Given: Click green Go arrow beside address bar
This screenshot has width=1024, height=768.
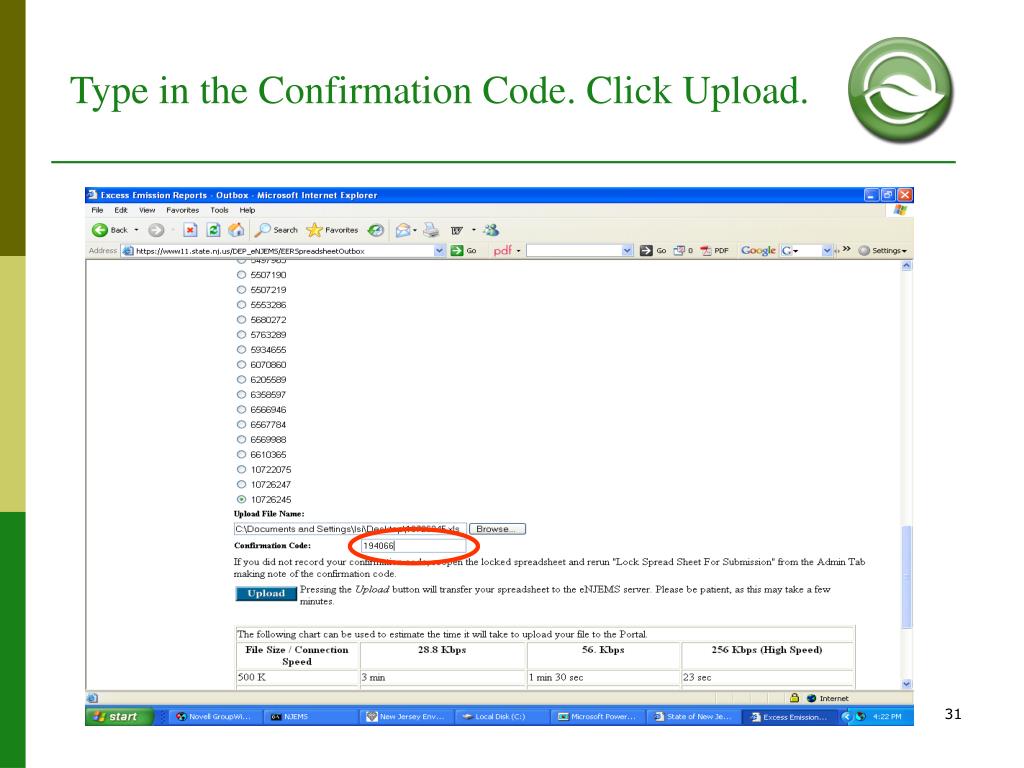Looking at the screenshot, I should pyautogui.click(x=456, y=251).
